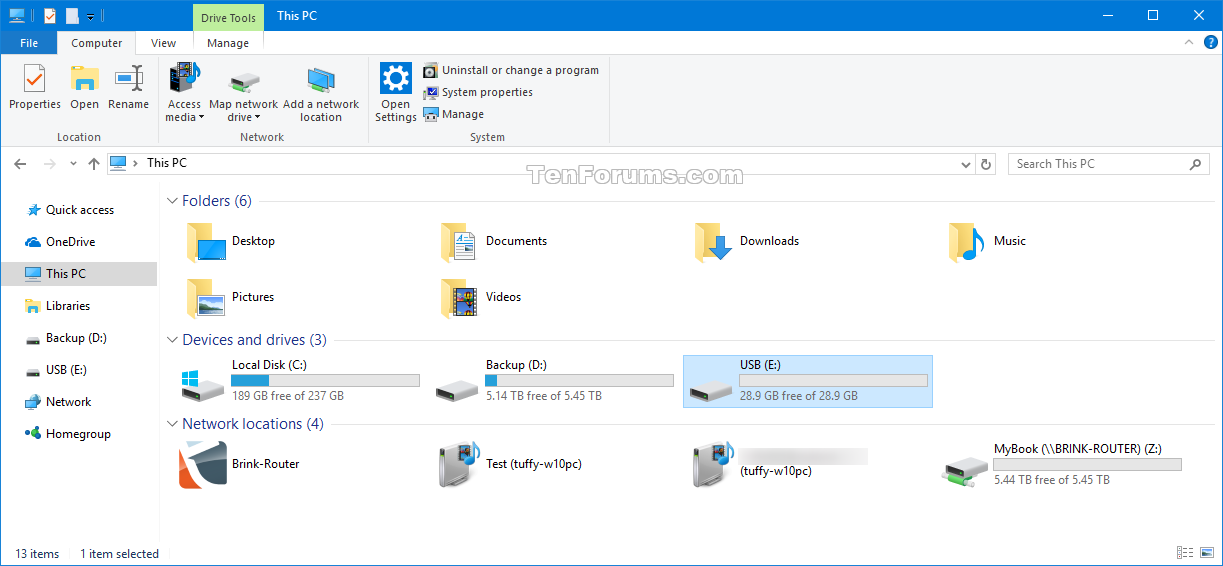This screenshot has width=1223, height=566.
Task: Select USB (E:) in navigation pane
Action: coord(80,370)
